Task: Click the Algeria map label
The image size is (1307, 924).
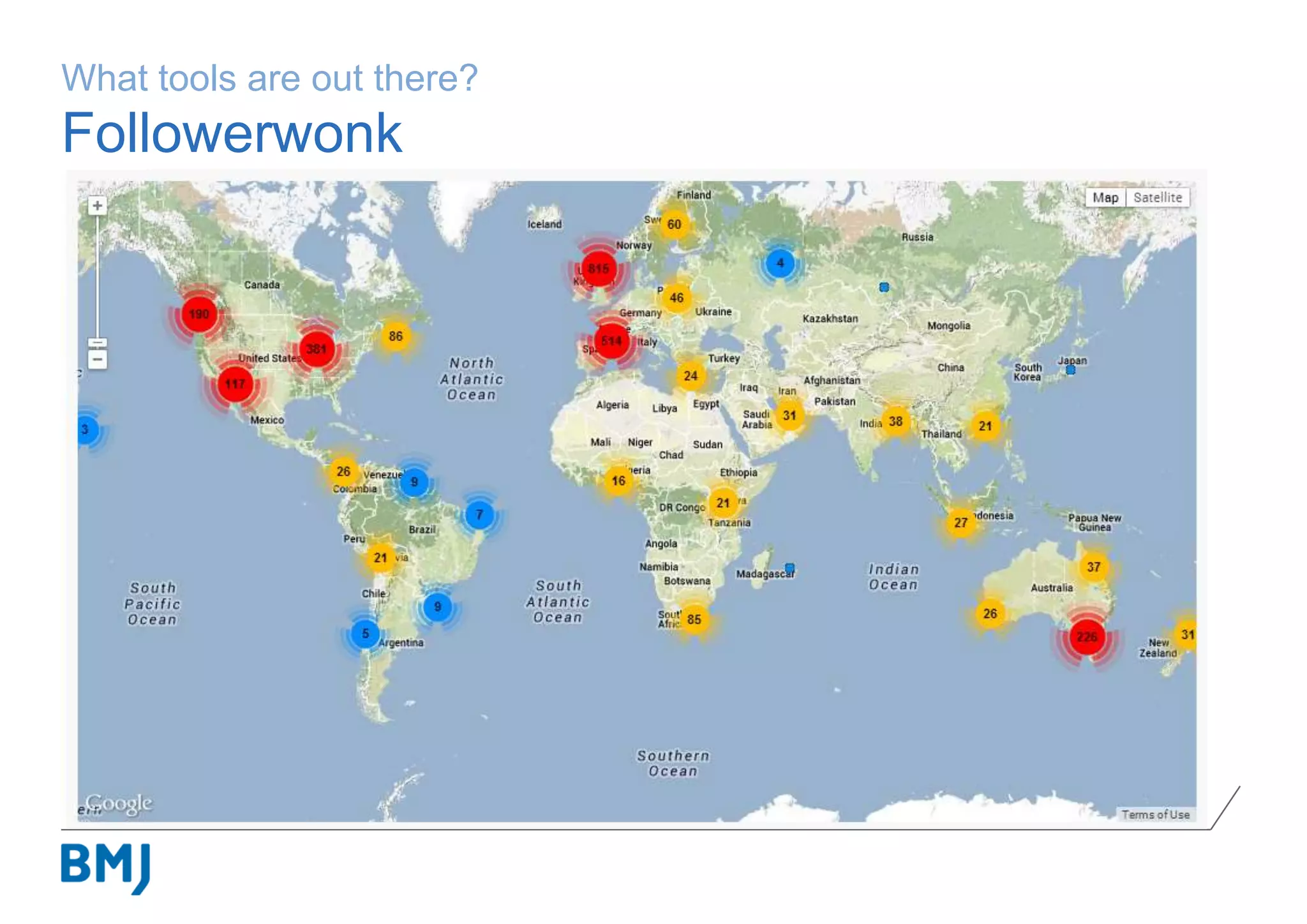Action: point(612,405)
